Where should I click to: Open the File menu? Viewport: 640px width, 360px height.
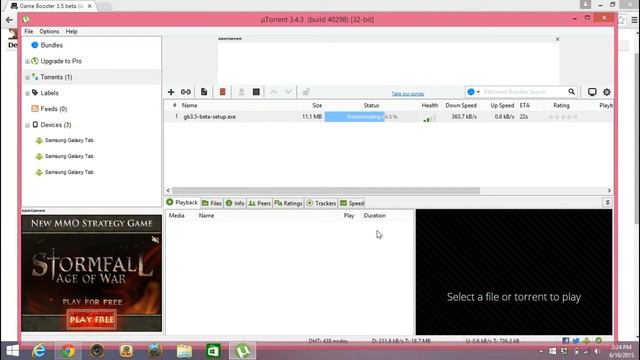tap(29, 31)
